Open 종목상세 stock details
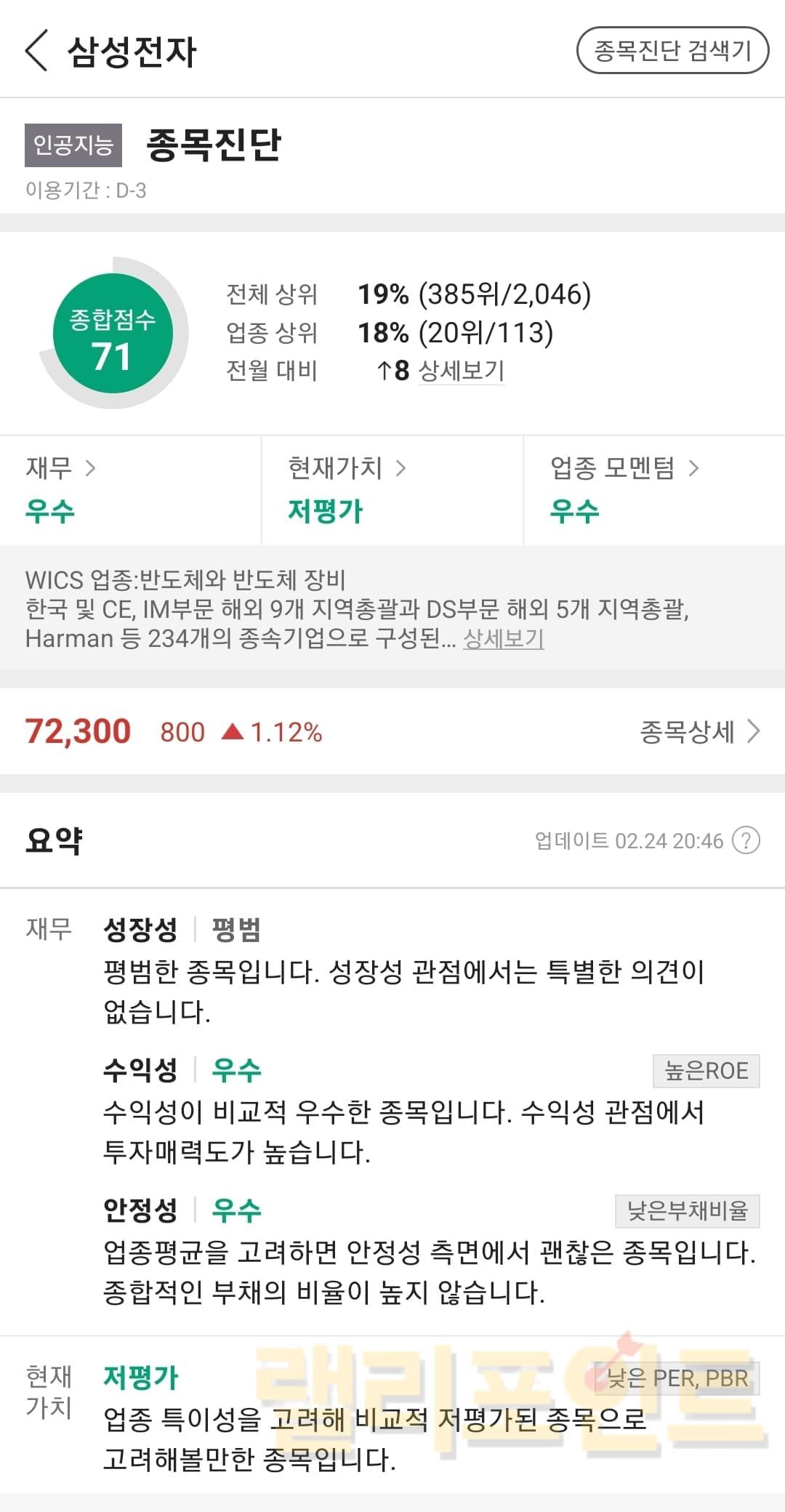The width and height of the screenshot is (785, 1512). [699, 731]
